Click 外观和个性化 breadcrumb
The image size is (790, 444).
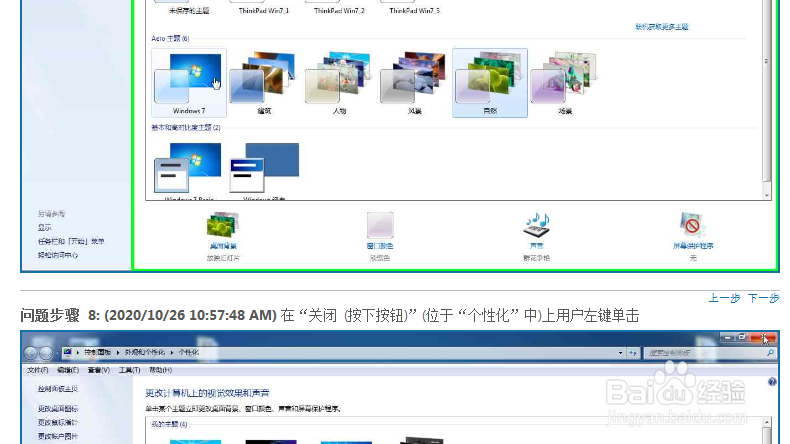[145, 352]
